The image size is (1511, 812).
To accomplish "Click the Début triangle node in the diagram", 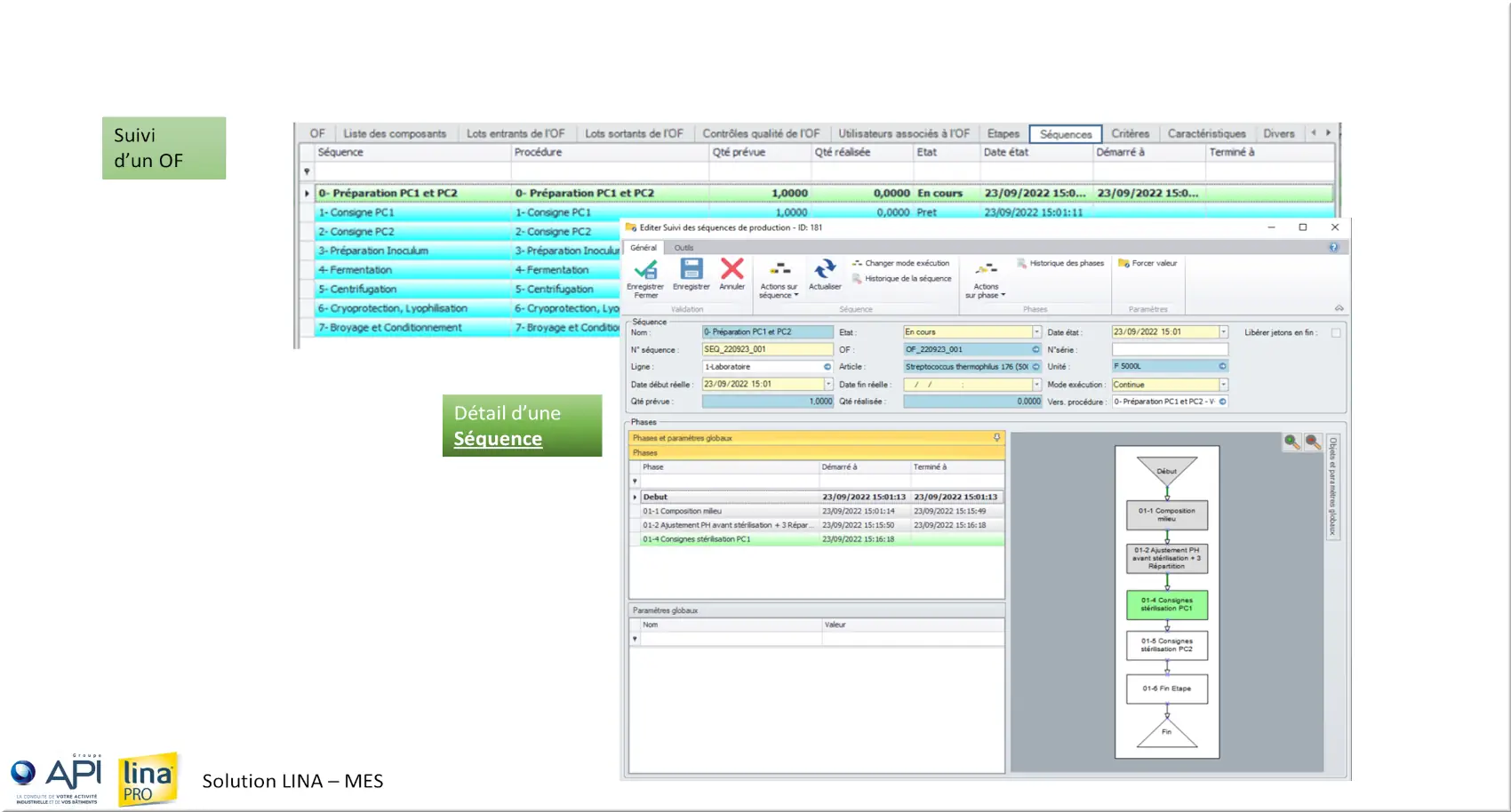I will (1166, 469).
